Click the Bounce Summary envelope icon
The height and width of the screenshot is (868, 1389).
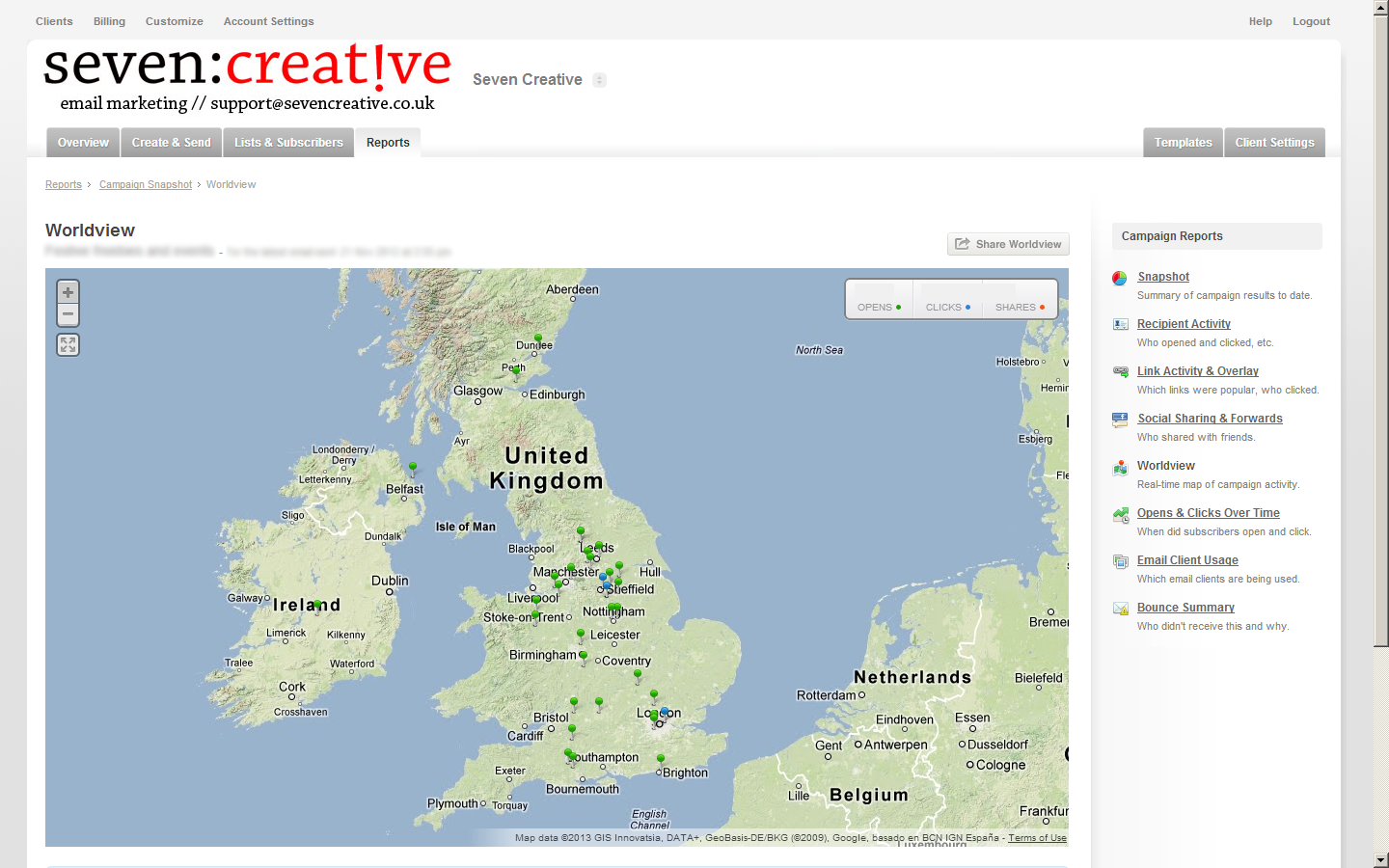1120,609
